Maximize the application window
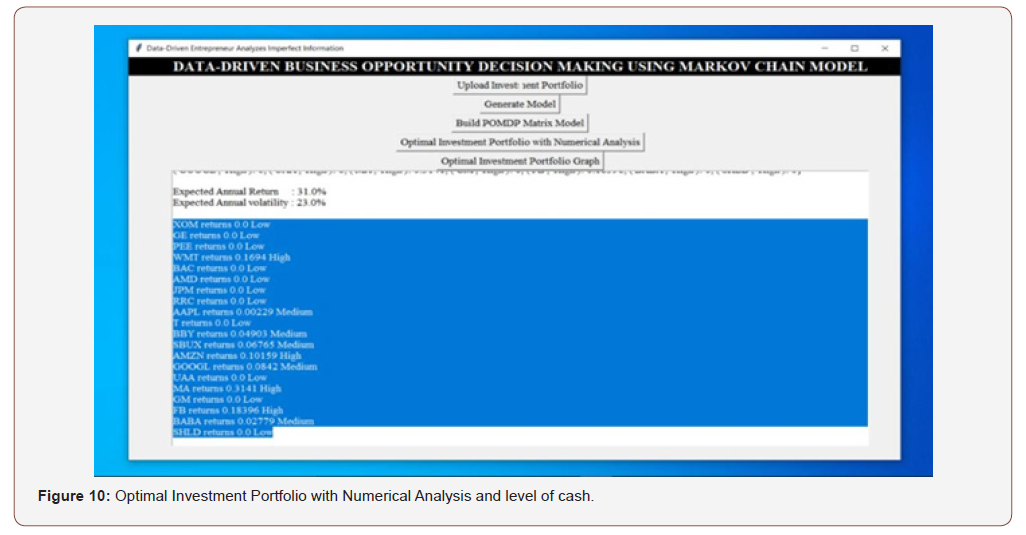Image resolution: width=1026 pixels, height=535 pixels. coord(854,48)
